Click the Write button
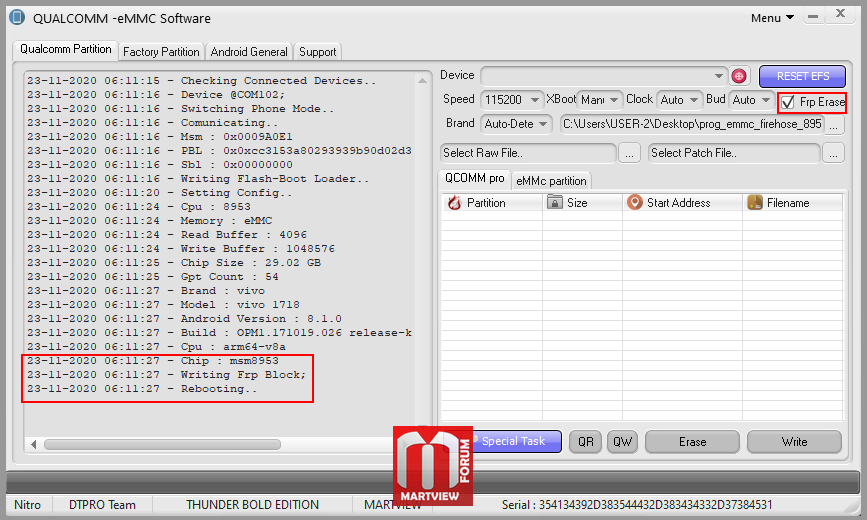The height and width of the screenshot is (520, 867). click(x=794, y=442)
